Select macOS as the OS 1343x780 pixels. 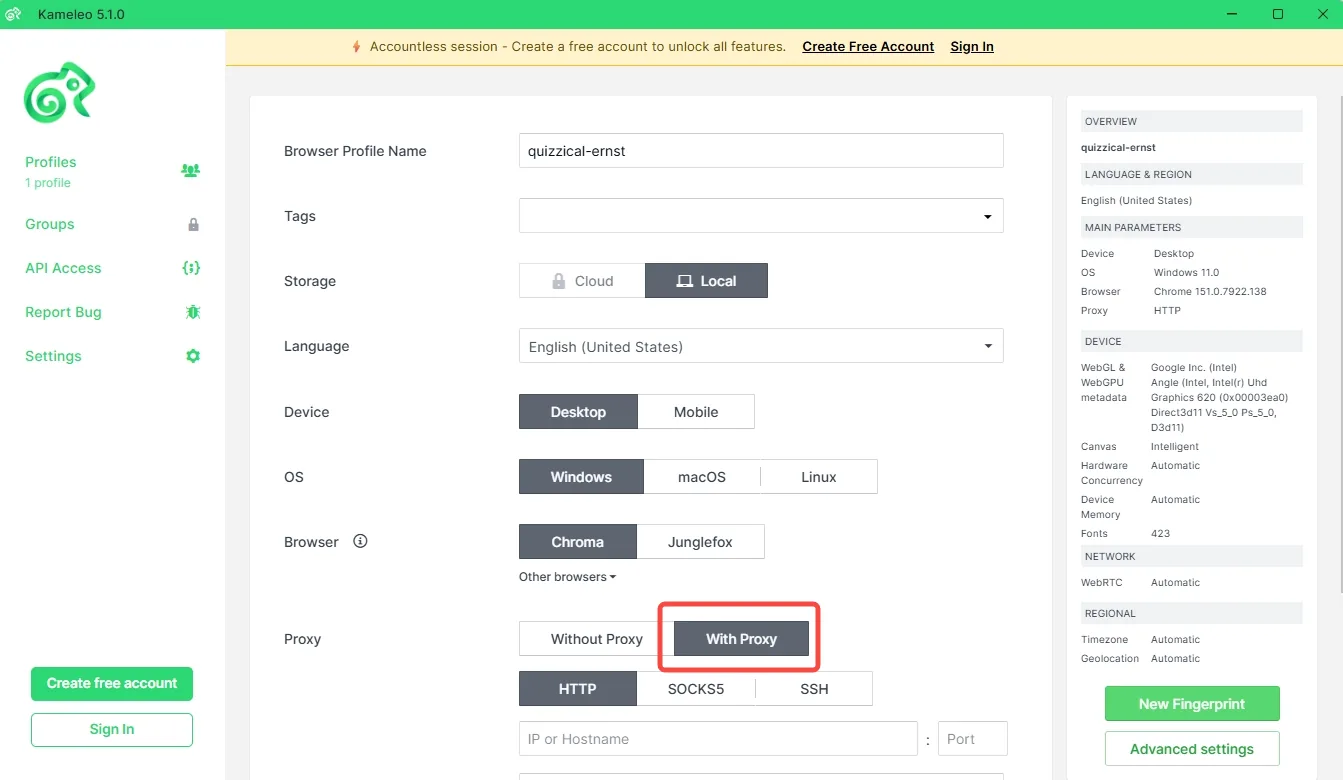pyautogui.click(x=702, y=477)
